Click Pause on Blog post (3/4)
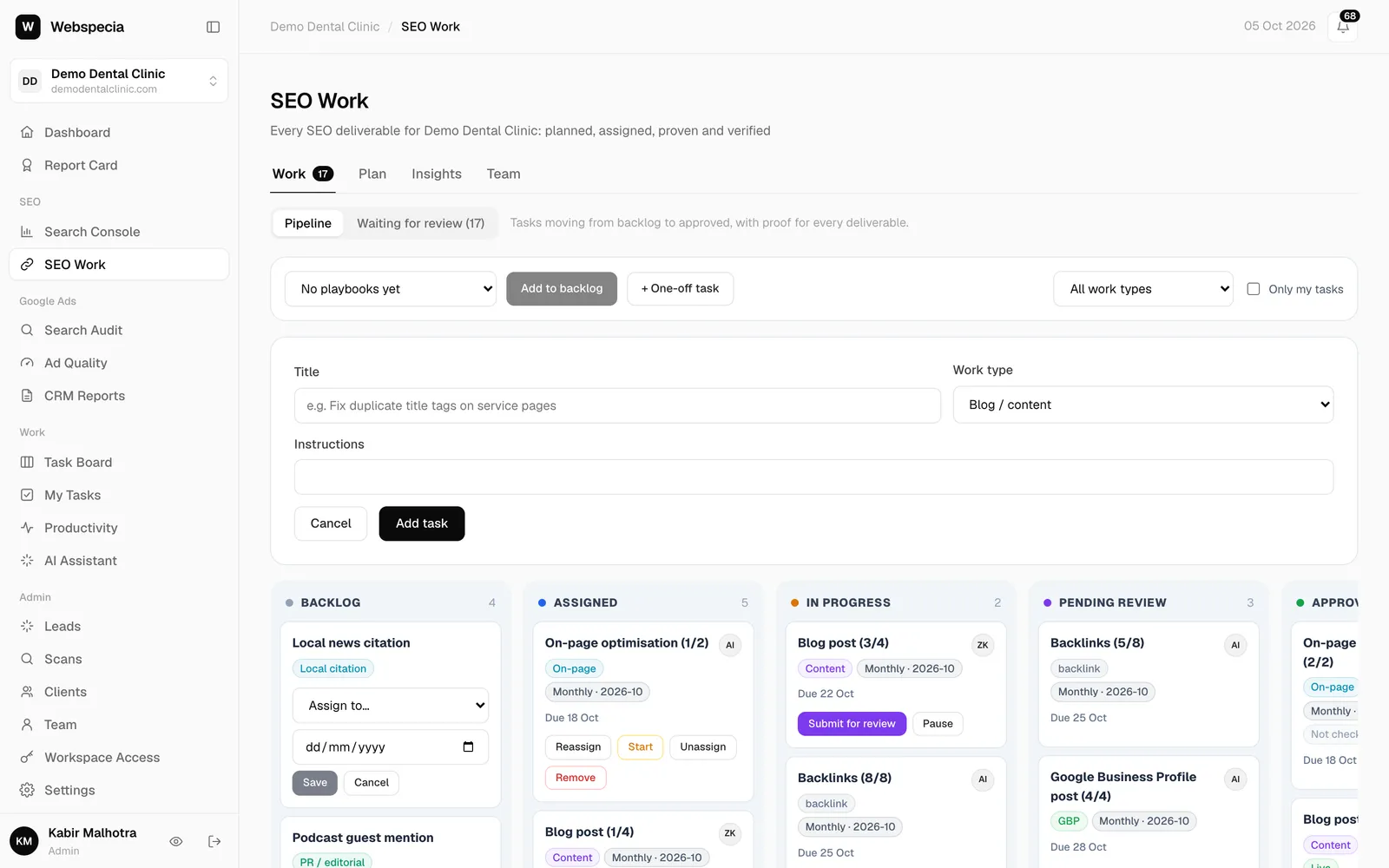 click(x=938, y=724)
